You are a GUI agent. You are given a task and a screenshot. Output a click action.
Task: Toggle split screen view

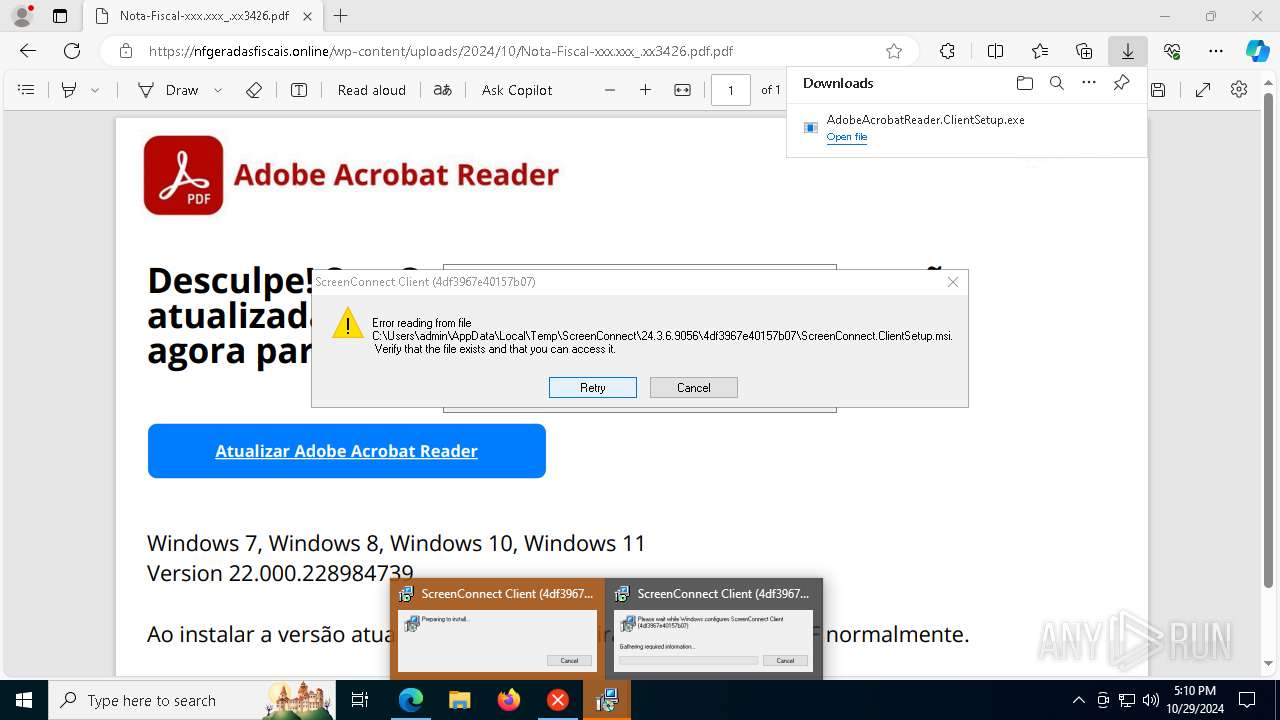pyautogui.click(x=995, y=51)
